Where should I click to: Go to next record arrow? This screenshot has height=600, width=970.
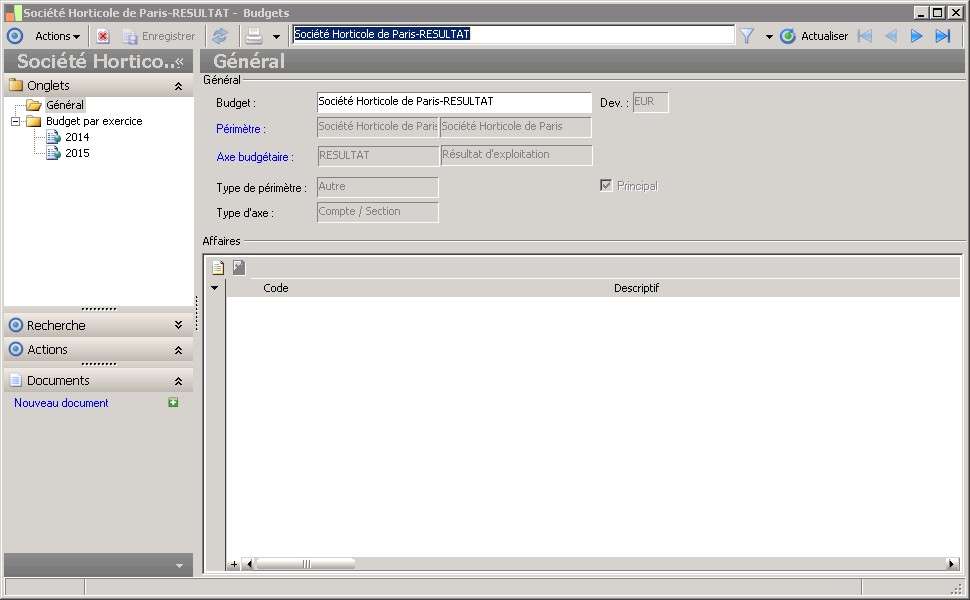coord(916,36)
